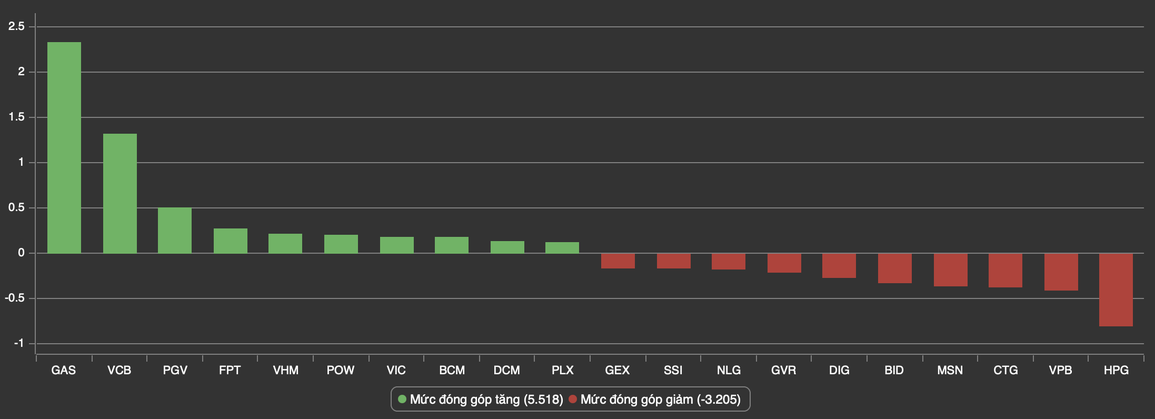This screenshot has width=1155, height=419.
Task: Click the red legend circle marker
Action: pos(572,400)
